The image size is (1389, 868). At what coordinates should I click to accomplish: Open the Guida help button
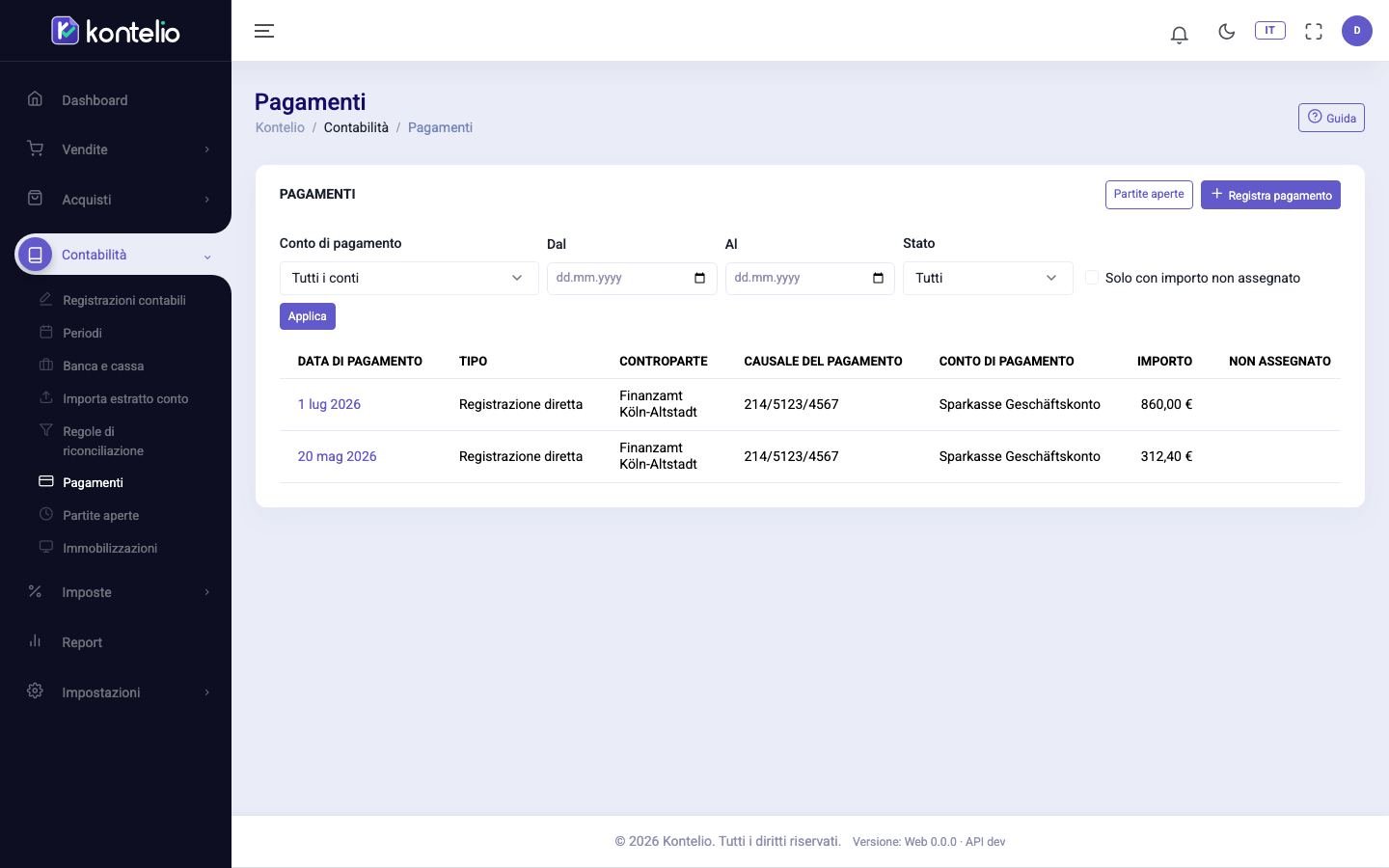tap(1331, 118)
